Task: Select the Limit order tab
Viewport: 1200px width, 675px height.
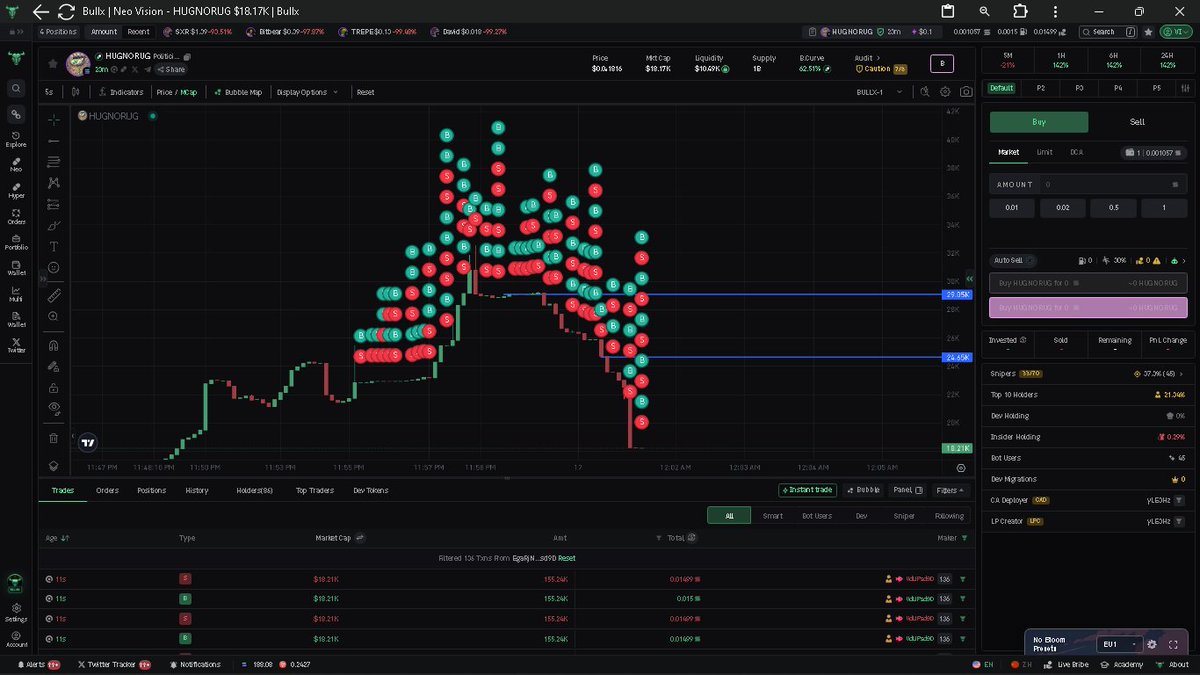Action: (1044, 152)
